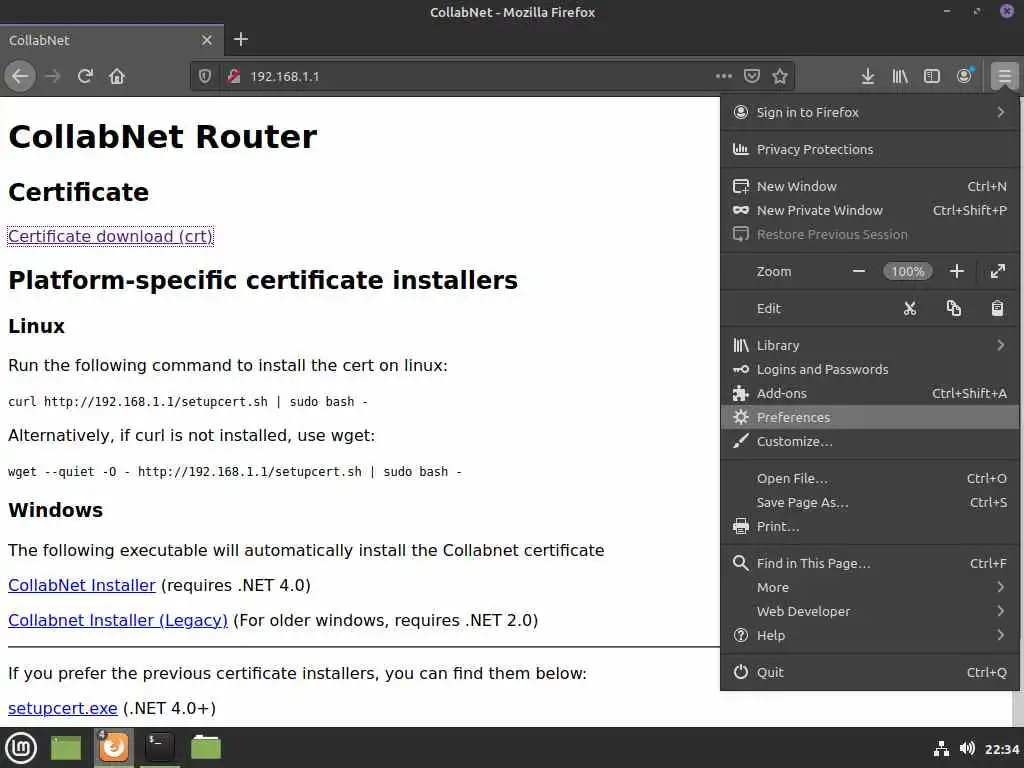
Task: Open Collabnet Installer (Legacy) link
Action: point(118,620)
